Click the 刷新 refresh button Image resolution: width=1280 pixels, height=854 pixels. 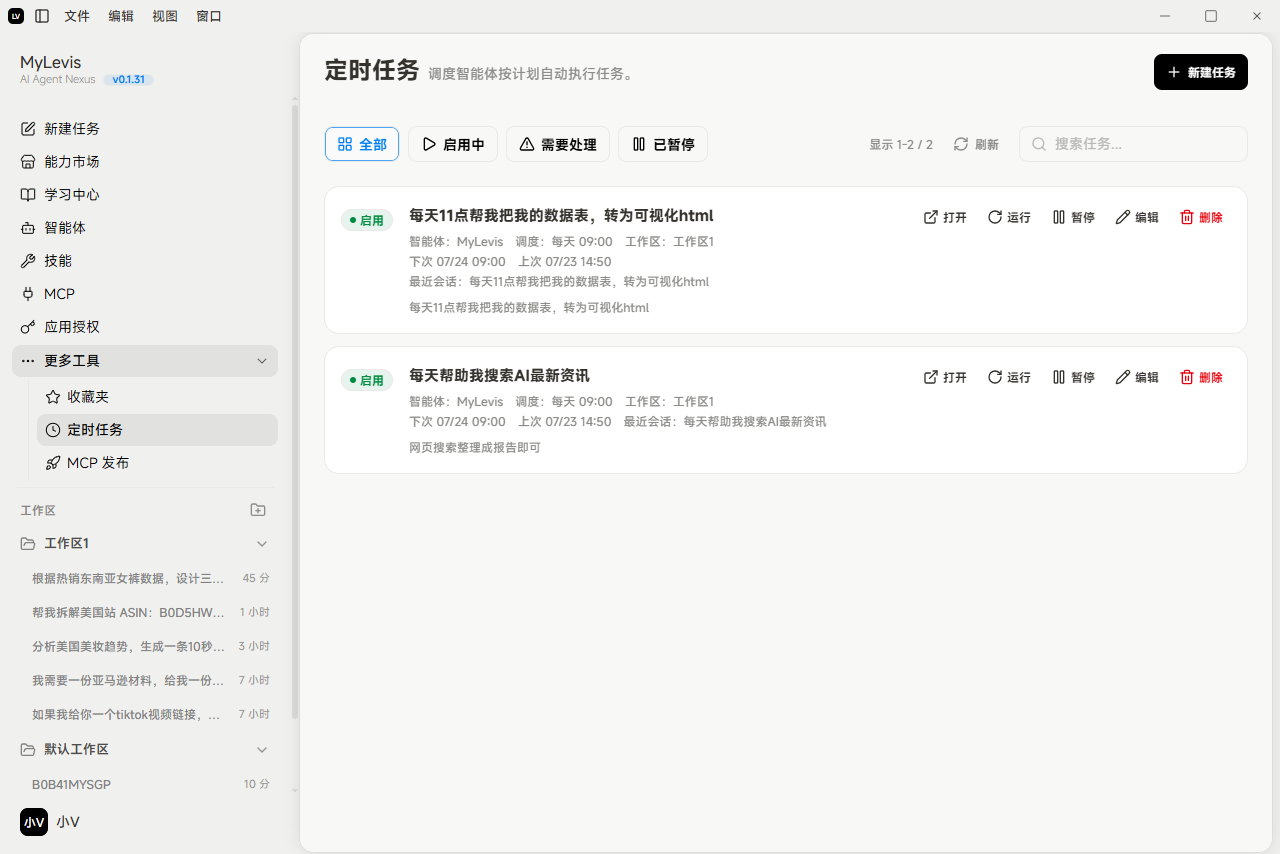click(976, 144)
